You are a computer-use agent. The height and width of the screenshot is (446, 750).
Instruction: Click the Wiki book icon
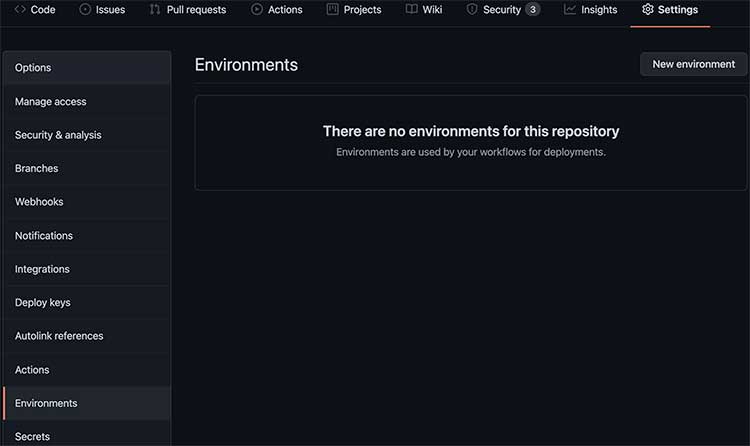tap(411, 9)
